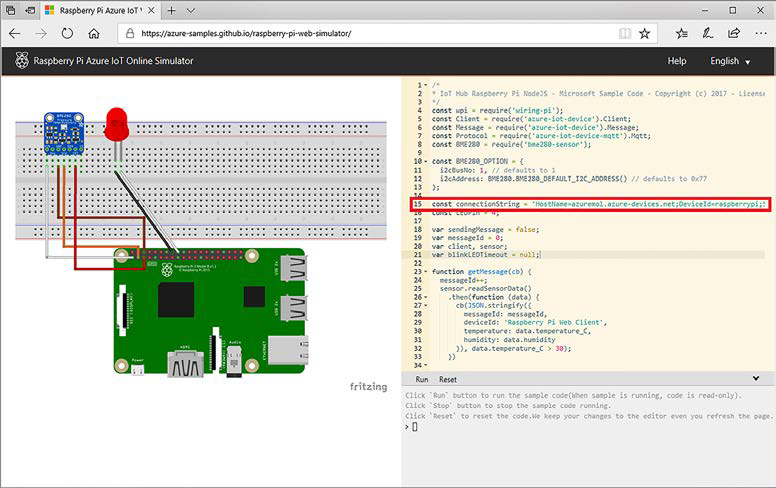Open the Favorites hub icon
The width and height of the screenshot is (776, 488).
681,33
